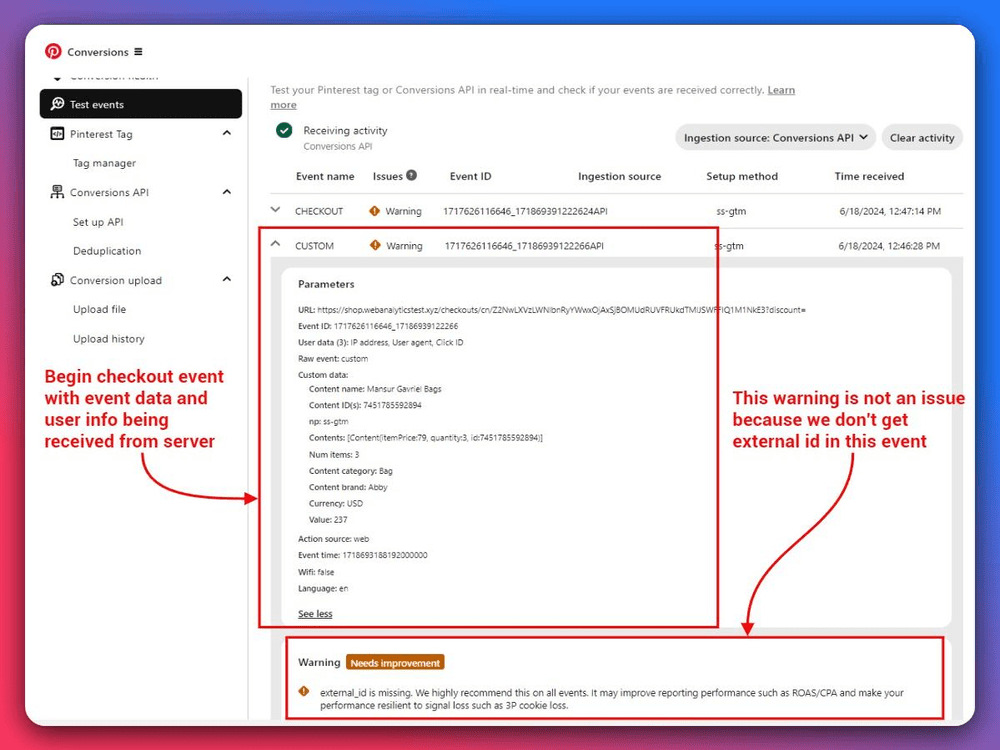Viewport: 1000px width, 750px height.
Task: Click the Pinterest logo icon
Action: (53, 52)
